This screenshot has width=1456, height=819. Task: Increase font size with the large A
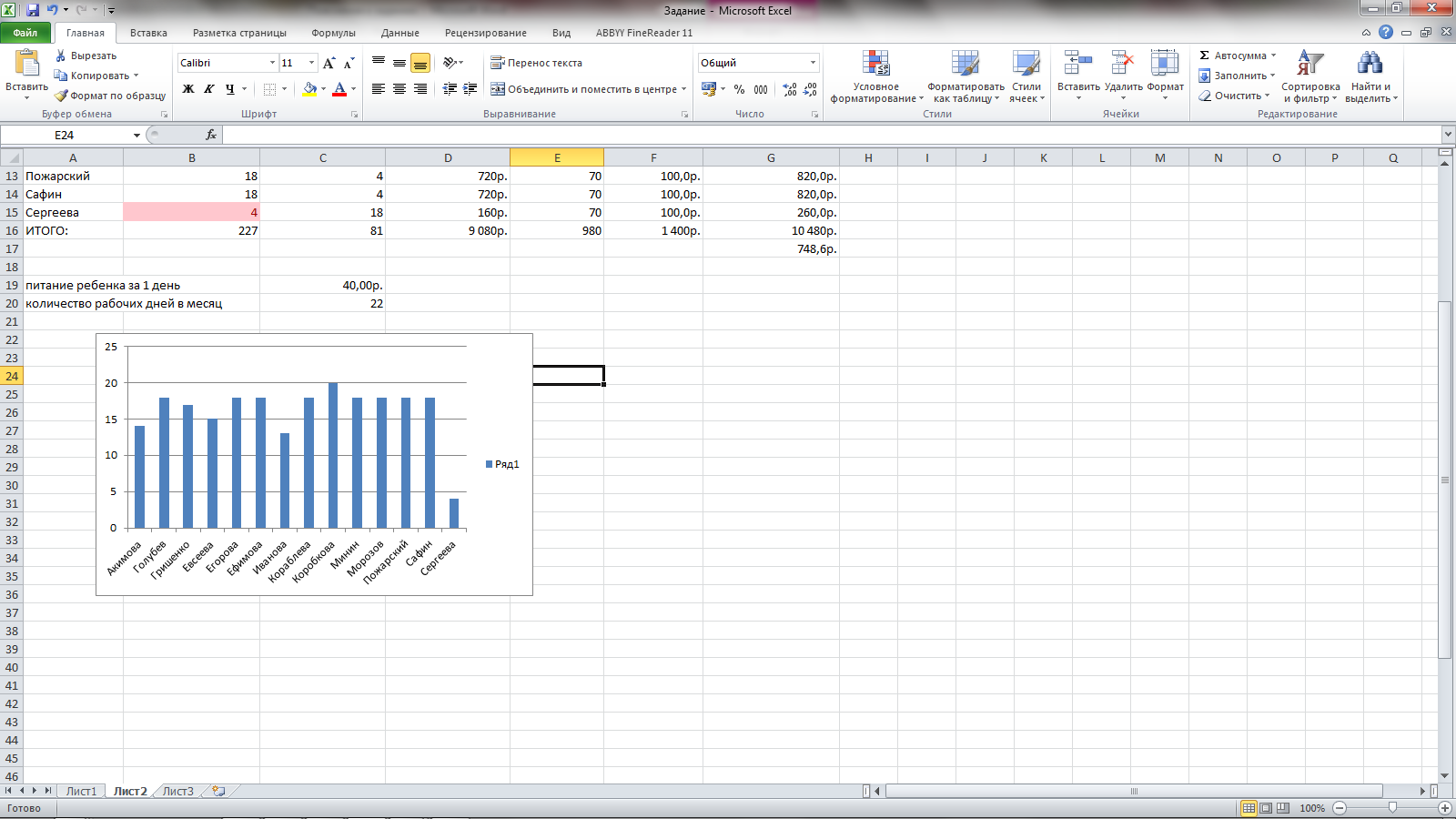pos(329,63)
